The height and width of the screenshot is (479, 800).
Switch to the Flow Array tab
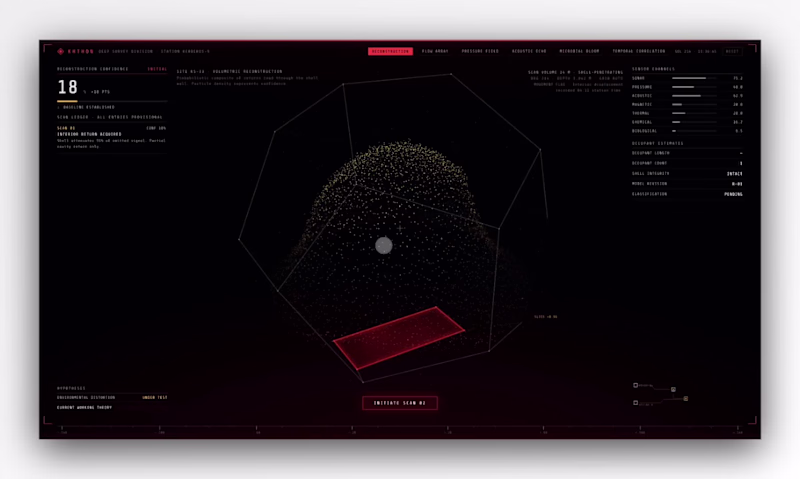(x=435, y=52)
